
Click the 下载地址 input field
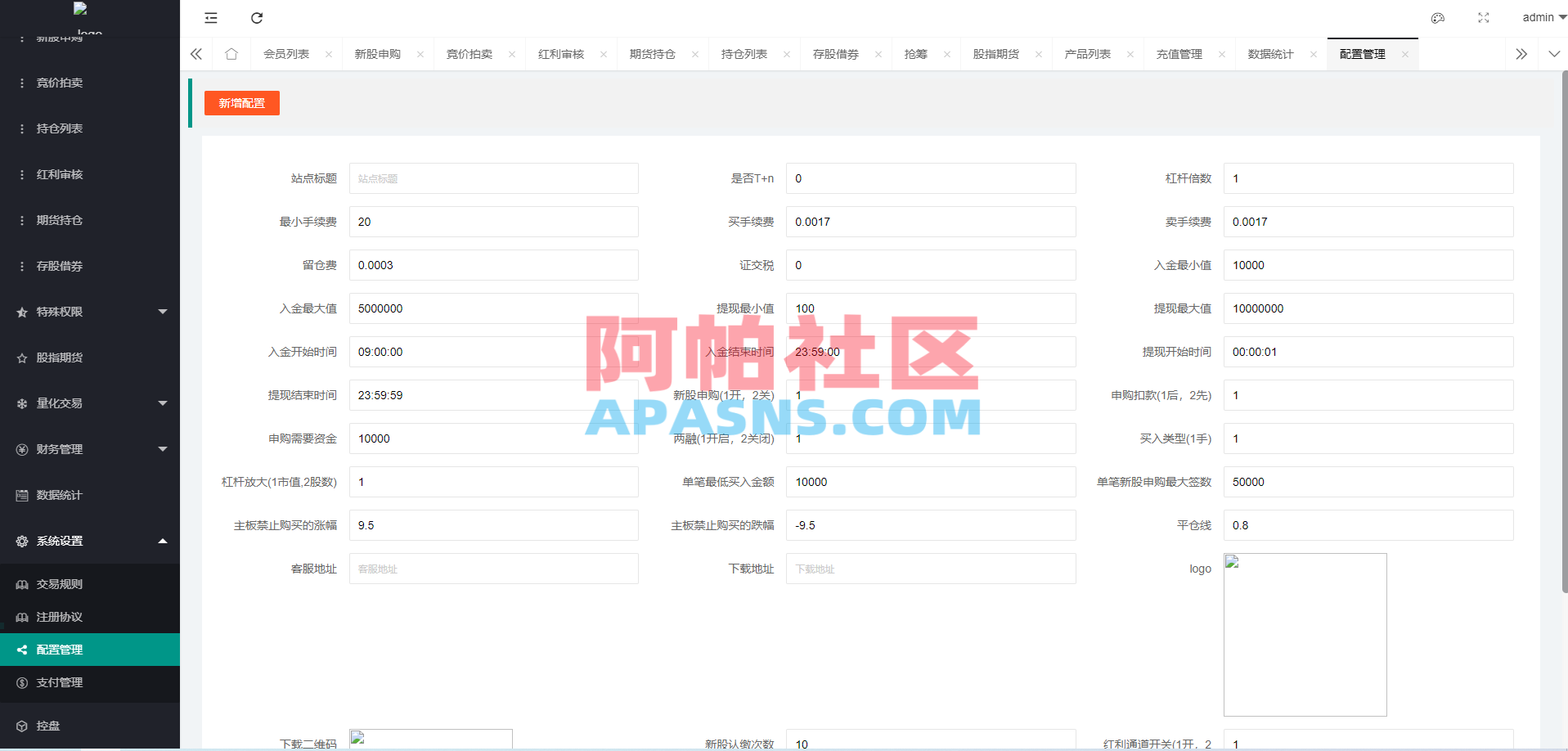point(931,569)
